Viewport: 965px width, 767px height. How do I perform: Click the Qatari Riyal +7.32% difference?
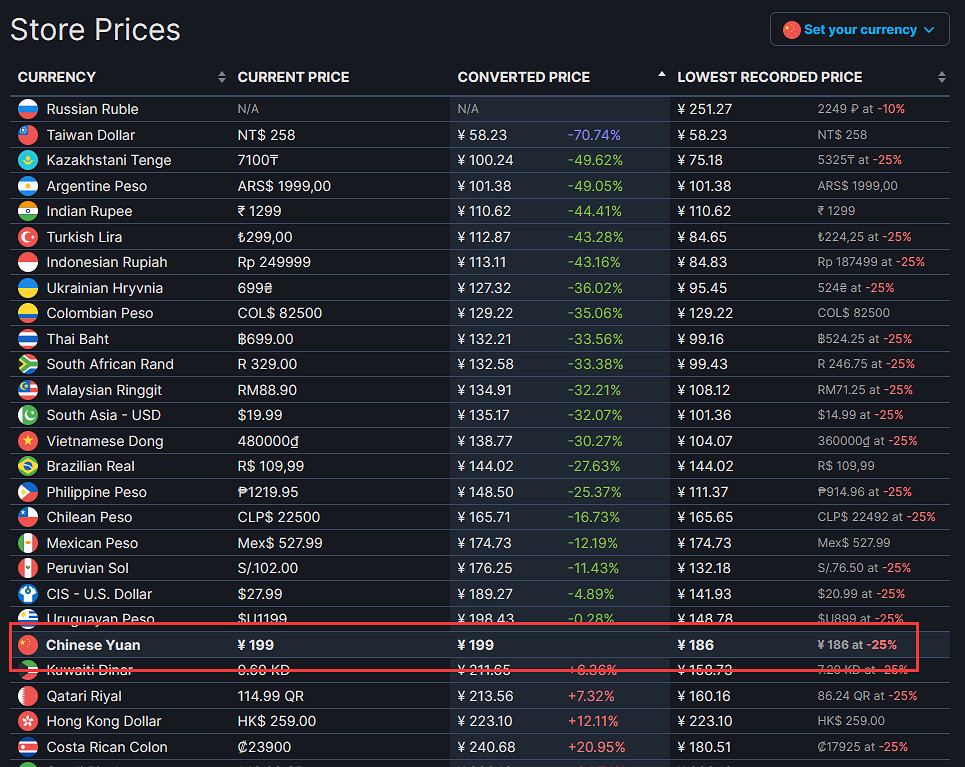click(x=591, y=696)
